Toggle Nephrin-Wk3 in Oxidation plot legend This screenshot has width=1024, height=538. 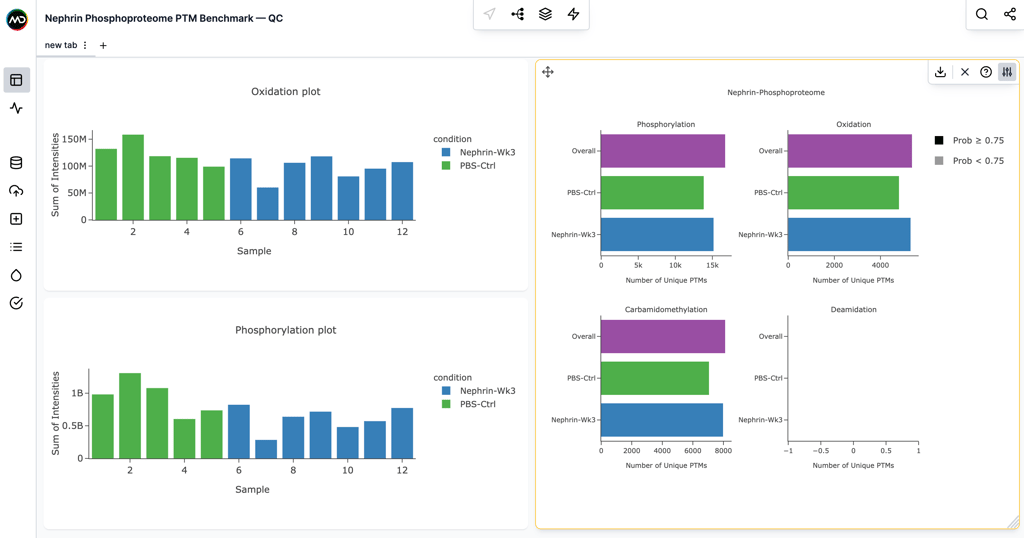pos(479,152)
